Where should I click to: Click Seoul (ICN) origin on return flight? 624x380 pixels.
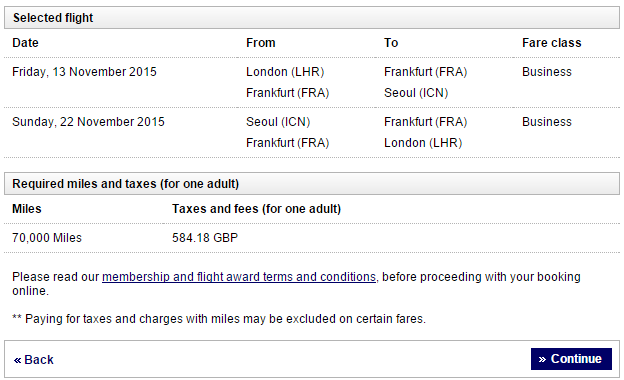pyautogui.click(x=278, y=122)
